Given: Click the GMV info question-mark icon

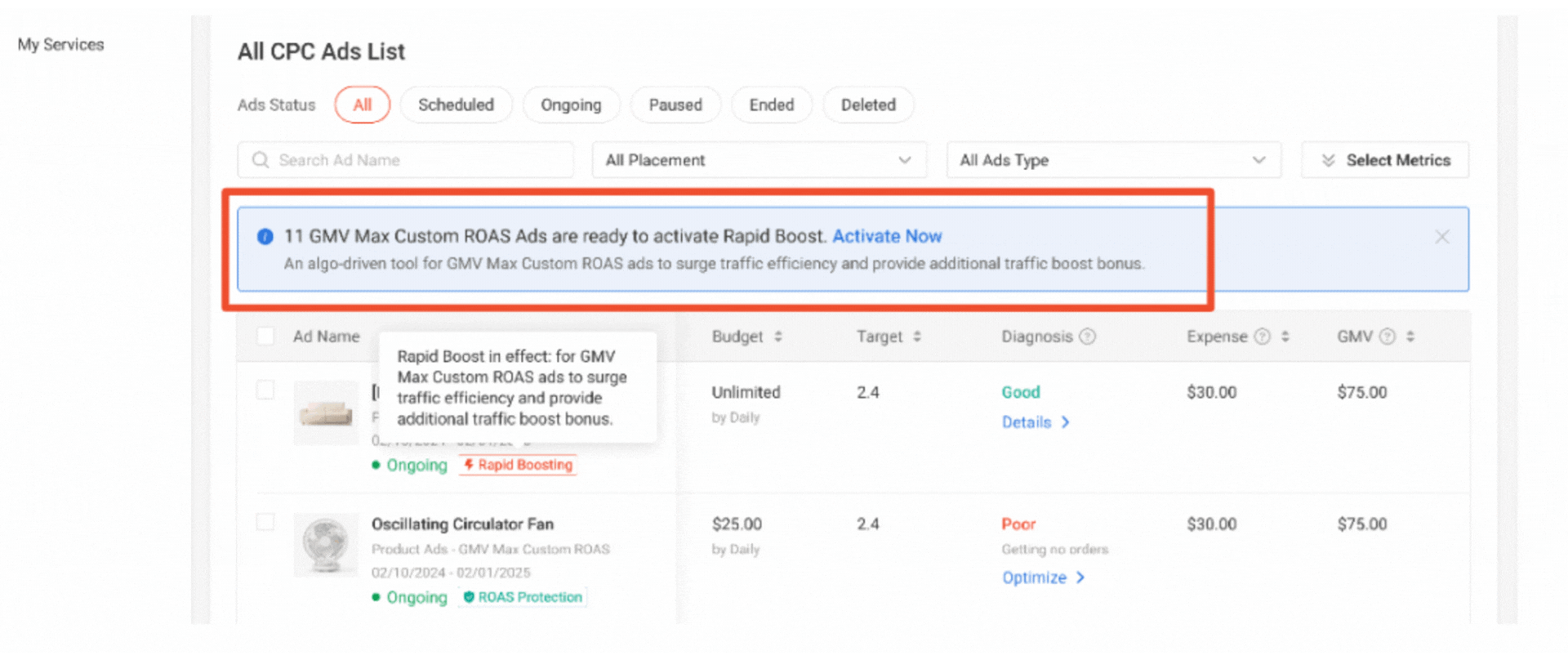Looking at the screenshot, I should pos(1388,337).
